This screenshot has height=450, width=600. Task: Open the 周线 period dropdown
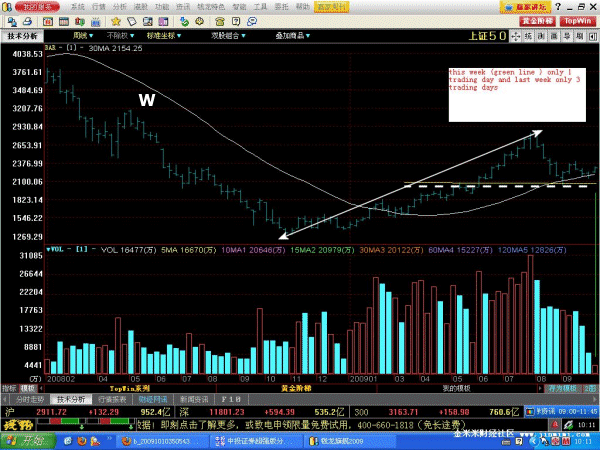83,36
